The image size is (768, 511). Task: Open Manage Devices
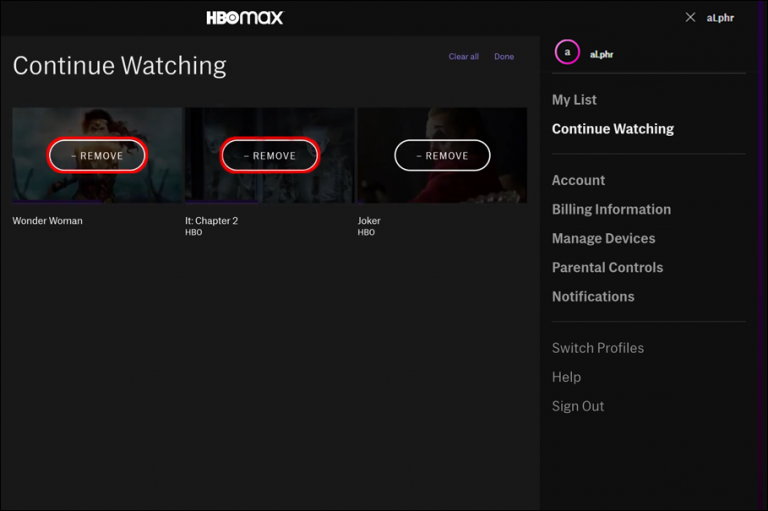coord(603,239)
